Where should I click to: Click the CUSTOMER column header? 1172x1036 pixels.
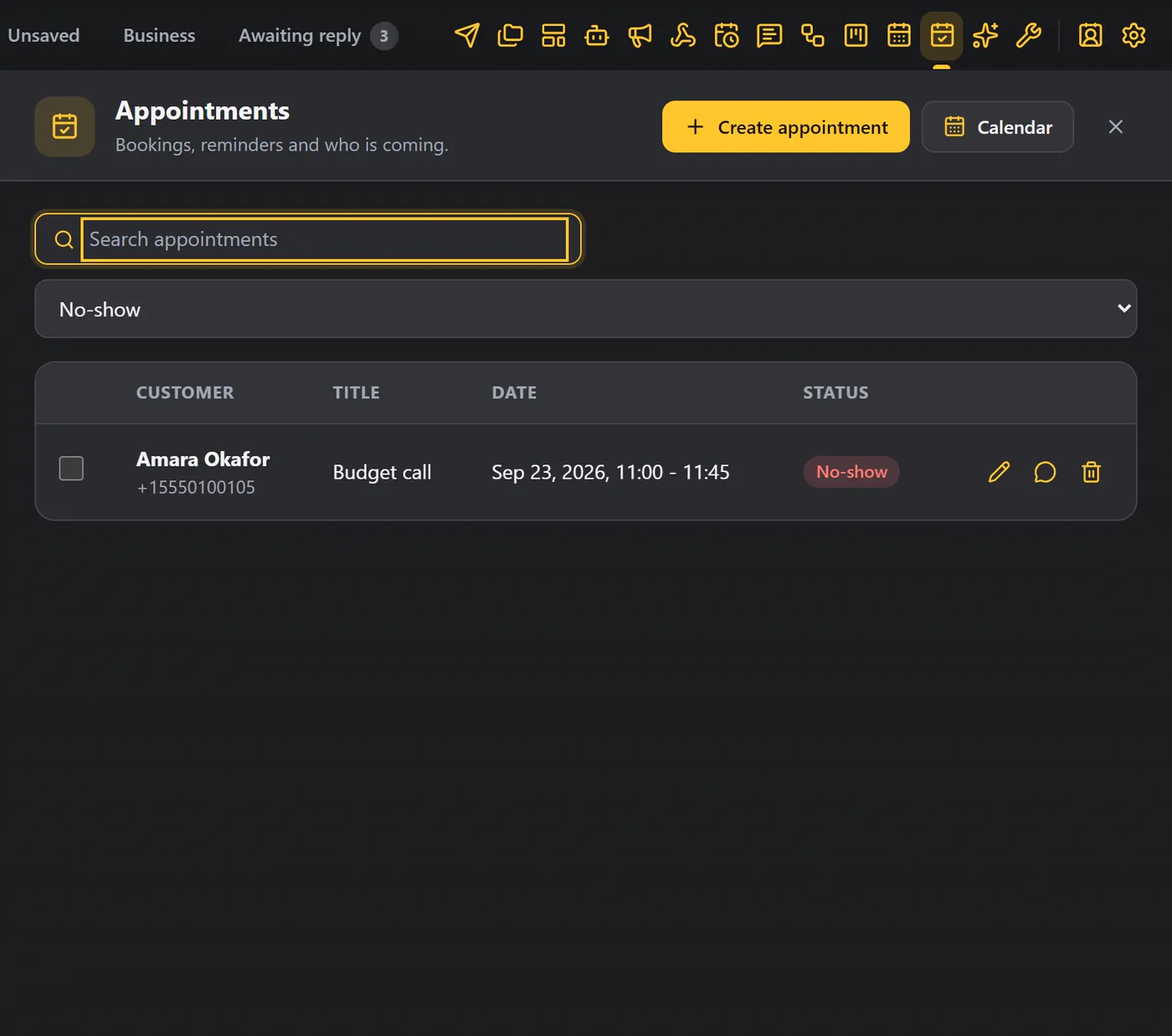(185, 392)
